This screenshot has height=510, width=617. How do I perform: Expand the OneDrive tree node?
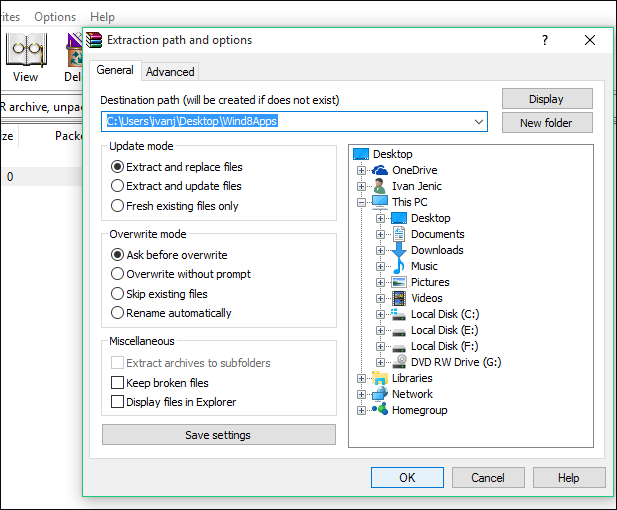(x=361, y=170)
